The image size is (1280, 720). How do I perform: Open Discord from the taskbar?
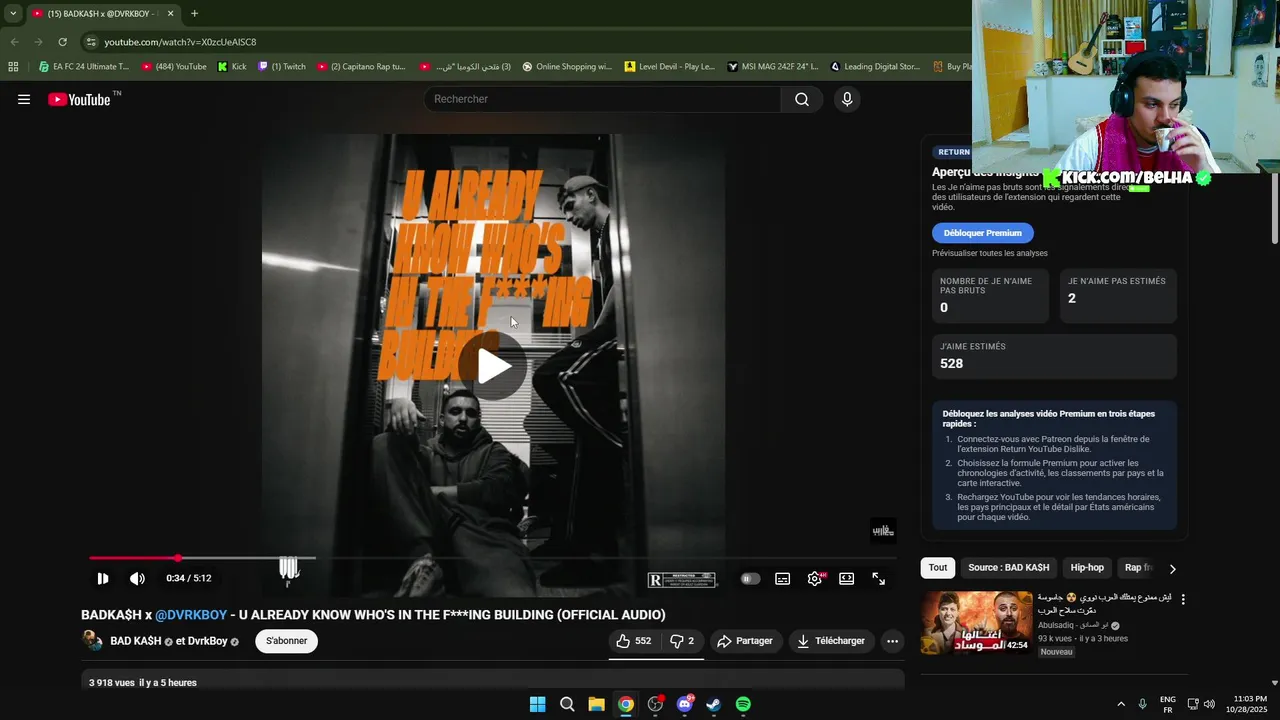pos(684,704)
